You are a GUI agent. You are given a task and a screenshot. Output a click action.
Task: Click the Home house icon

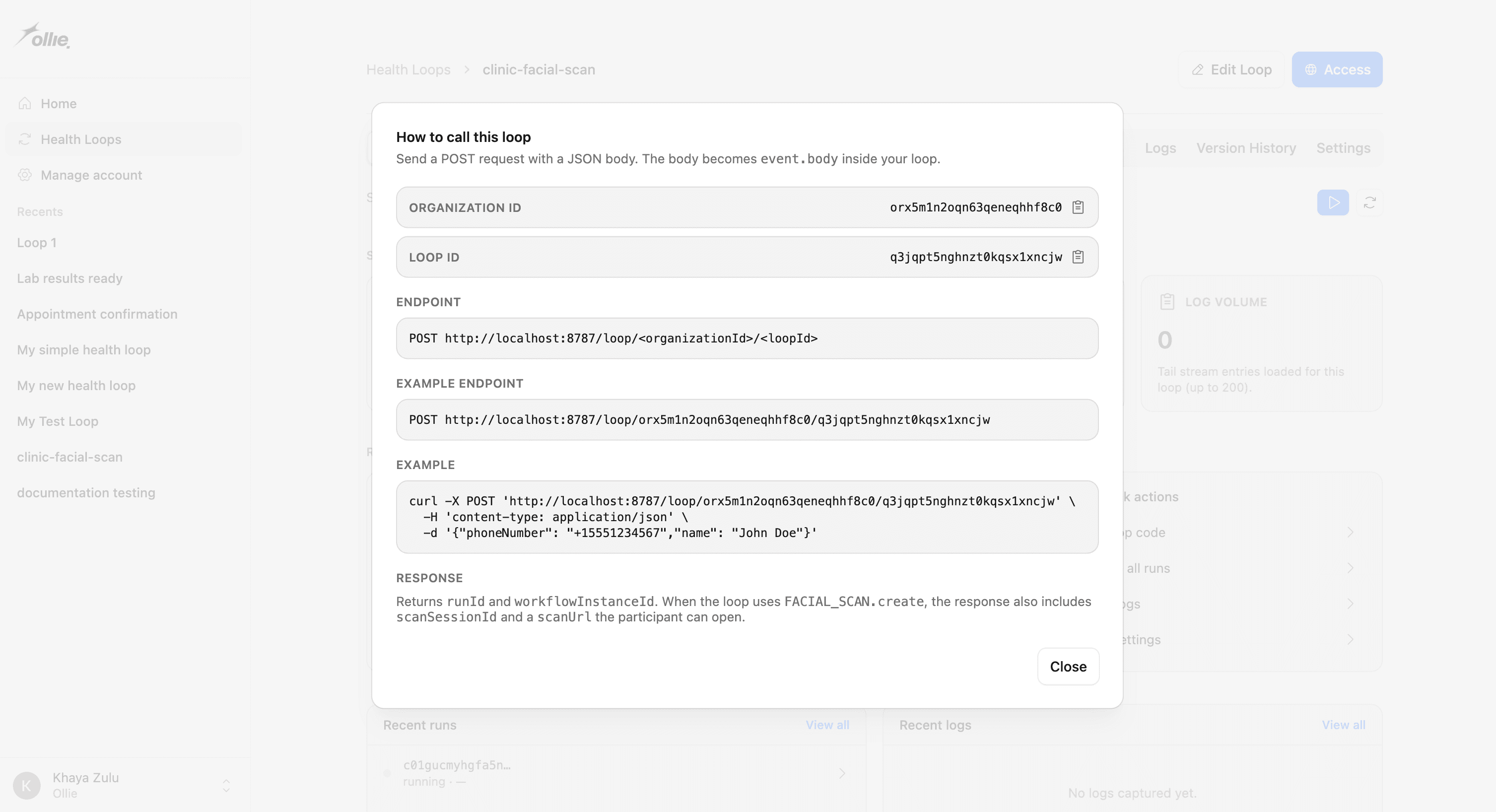(x=24, y=103)
